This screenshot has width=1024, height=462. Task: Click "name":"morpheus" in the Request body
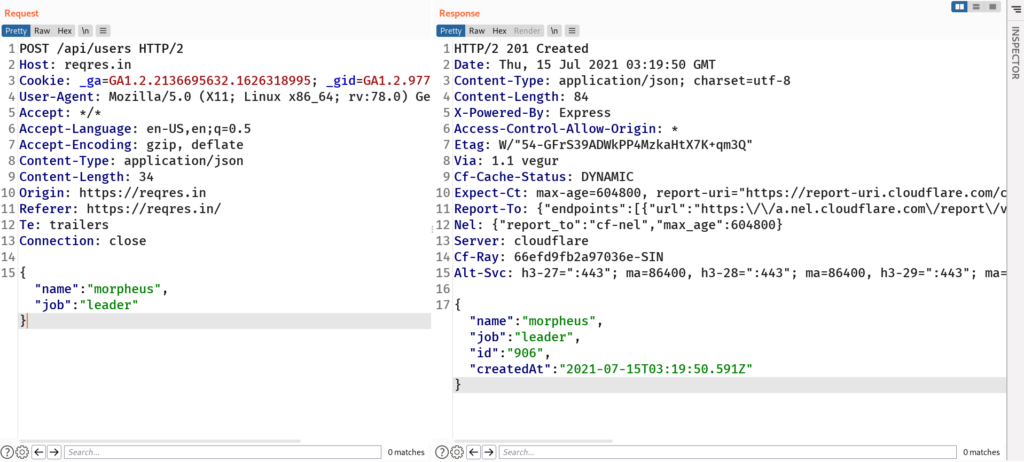click(101, 289)
